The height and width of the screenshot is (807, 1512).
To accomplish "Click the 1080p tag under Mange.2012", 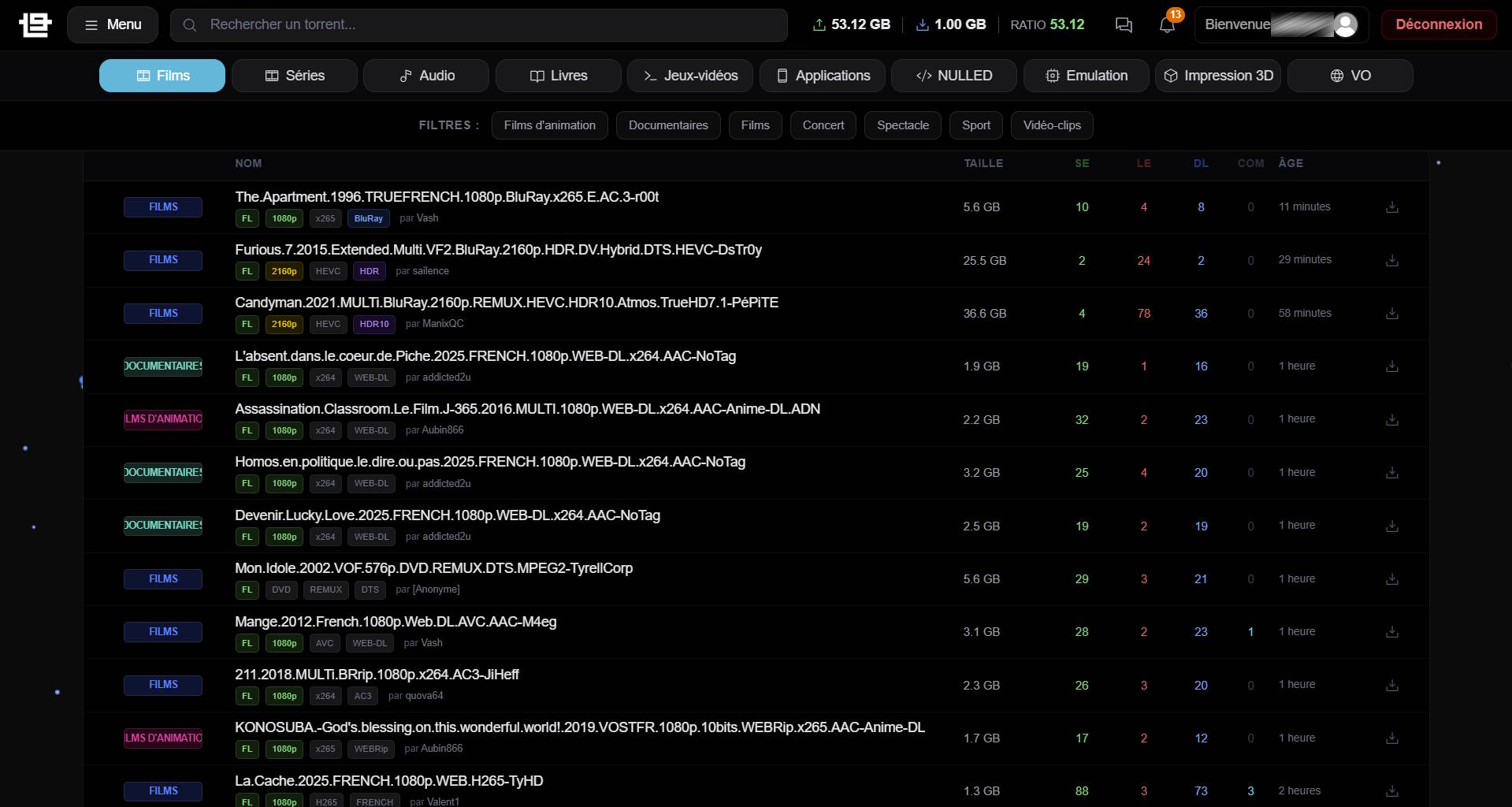I will tap(284, 643).
